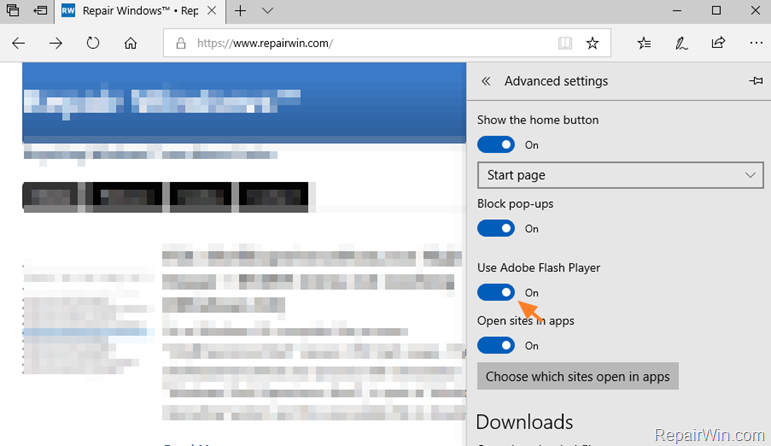Switch to reading view

(x=564, y=43)
